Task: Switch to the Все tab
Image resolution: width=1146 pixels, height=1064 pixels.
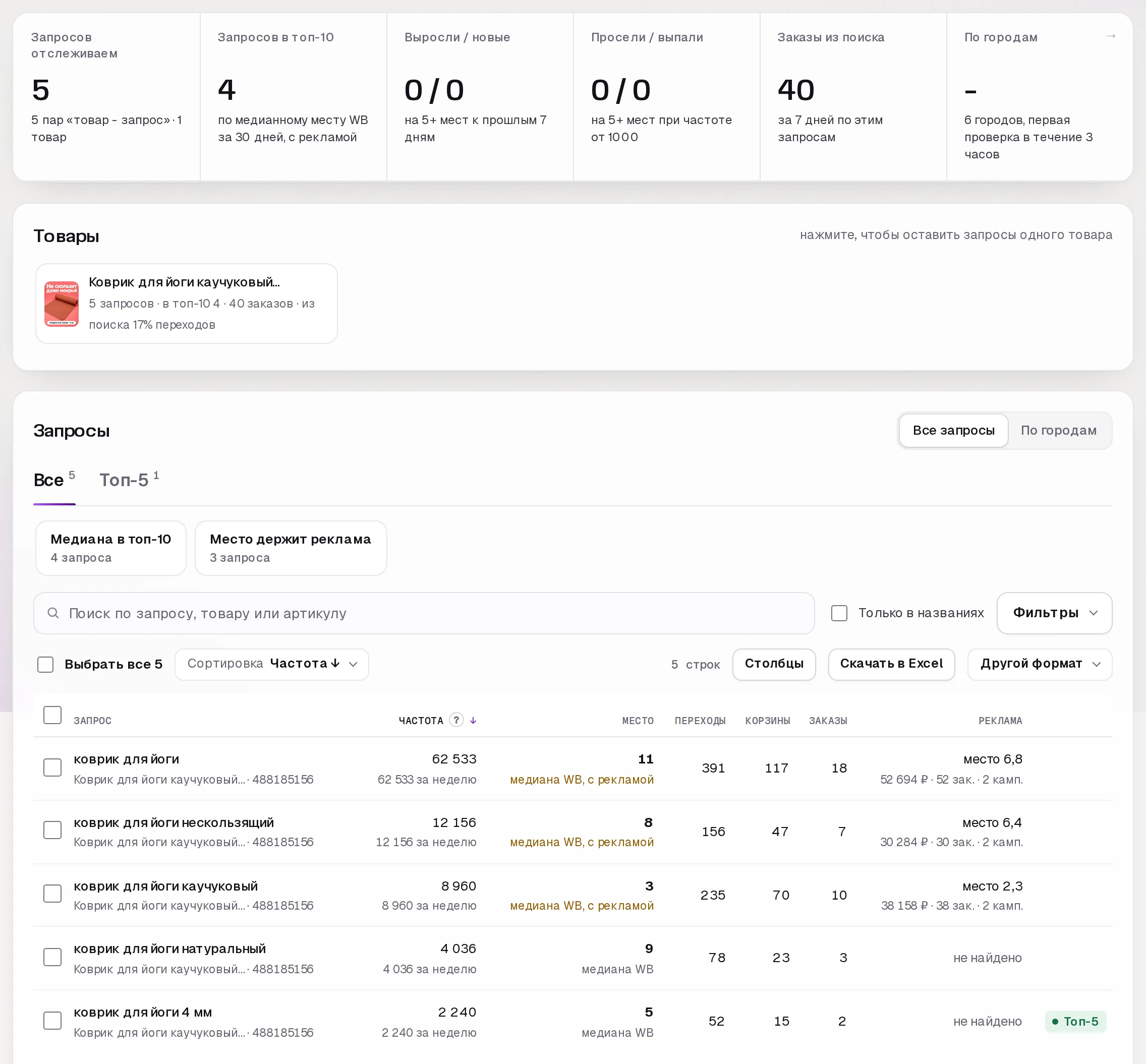Action: [54, 480]
